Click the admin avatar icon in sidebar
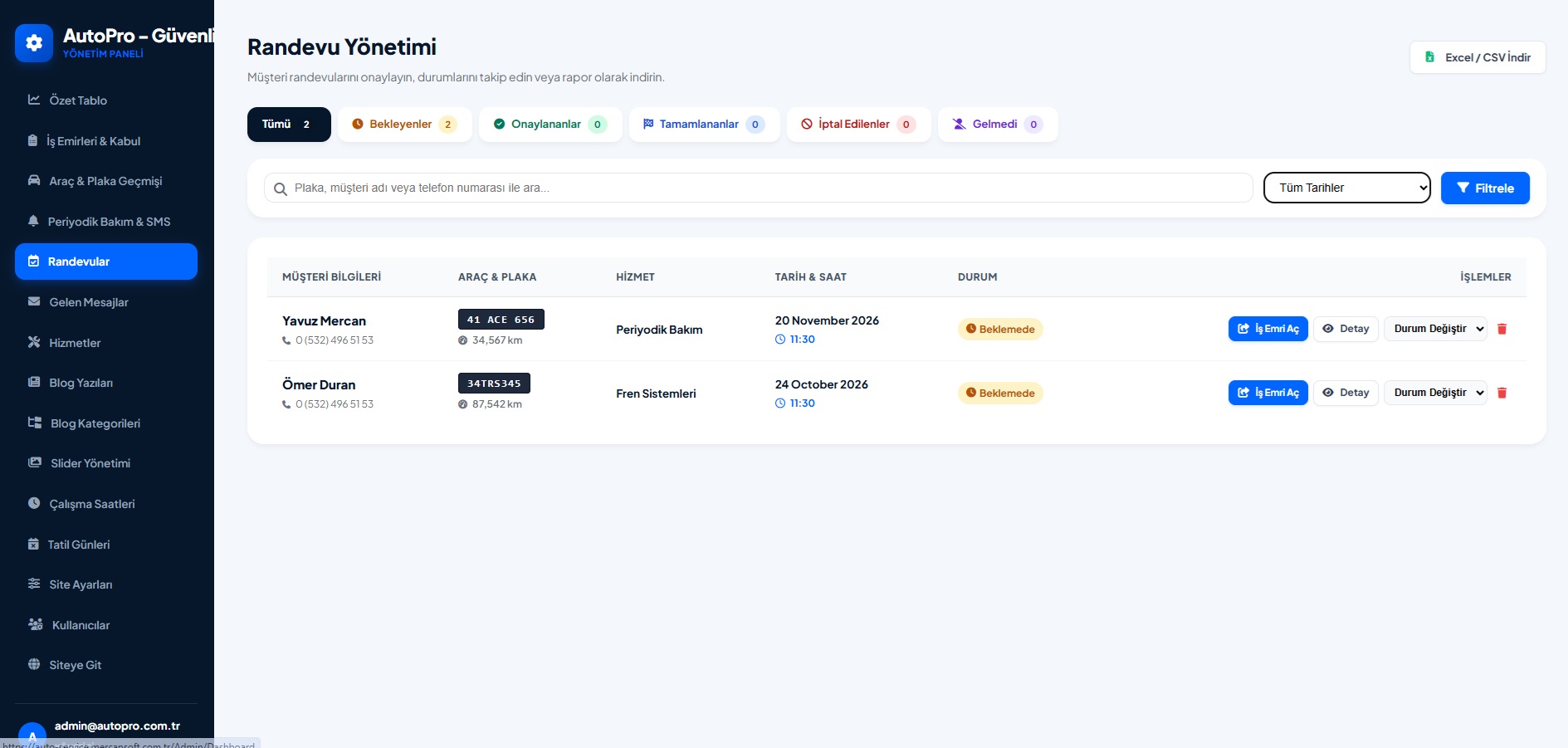 pyautogui.click(x=32, y=735)
